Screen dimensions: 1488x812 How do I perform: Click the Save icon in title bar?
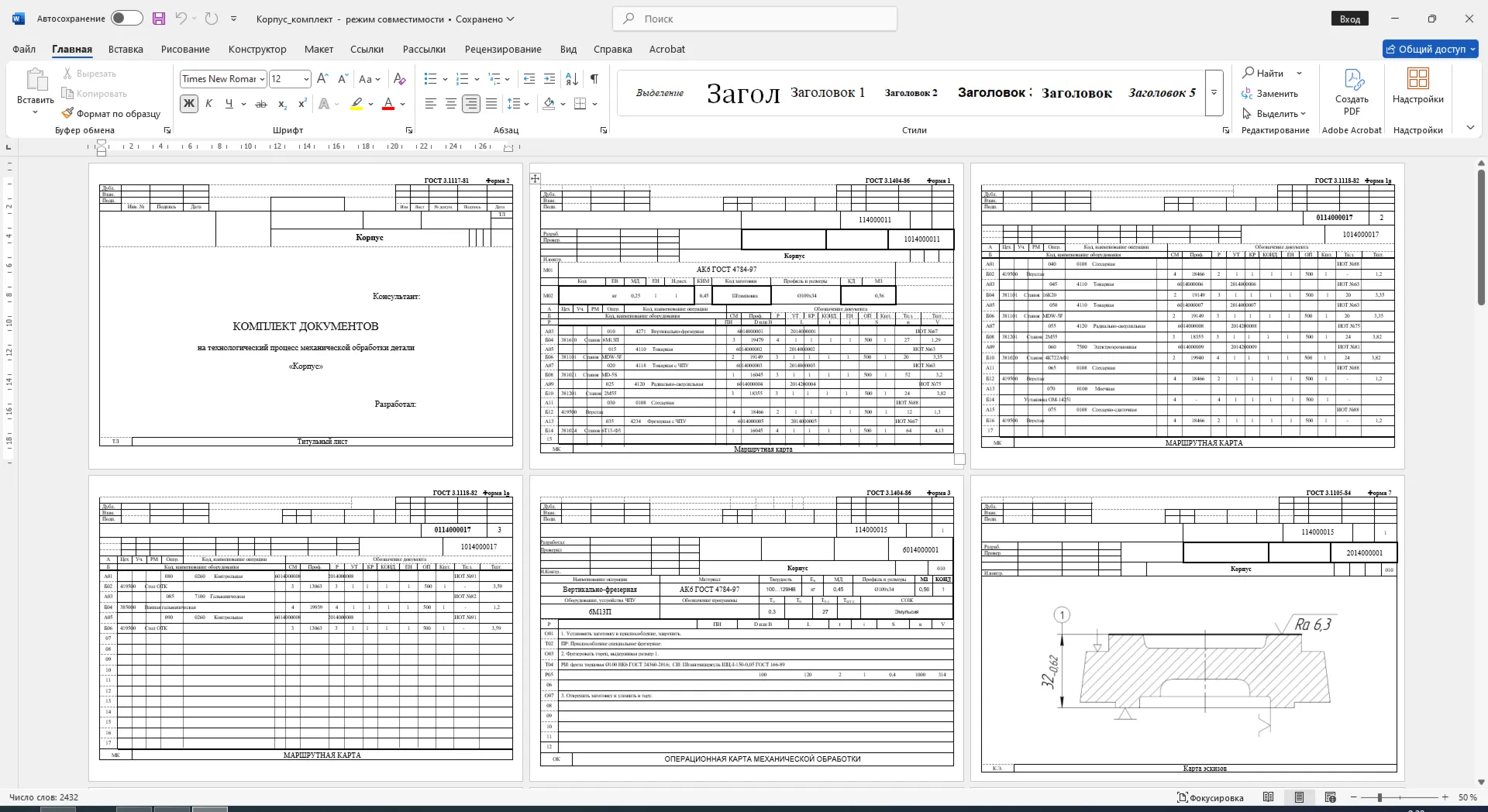pyautogui.click(x=158, y=19)
